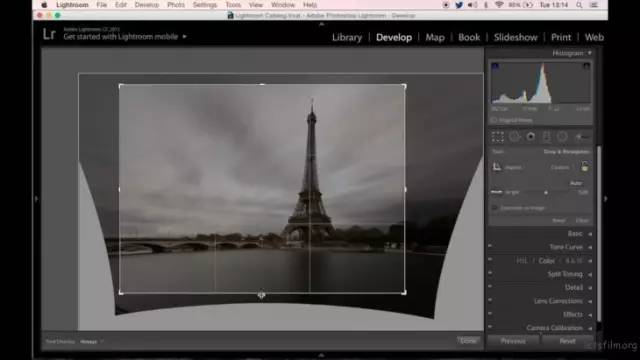Toggle highlight clipping indicator in histogram
This screenshot has width=640, height=360.
pos(587,66)
